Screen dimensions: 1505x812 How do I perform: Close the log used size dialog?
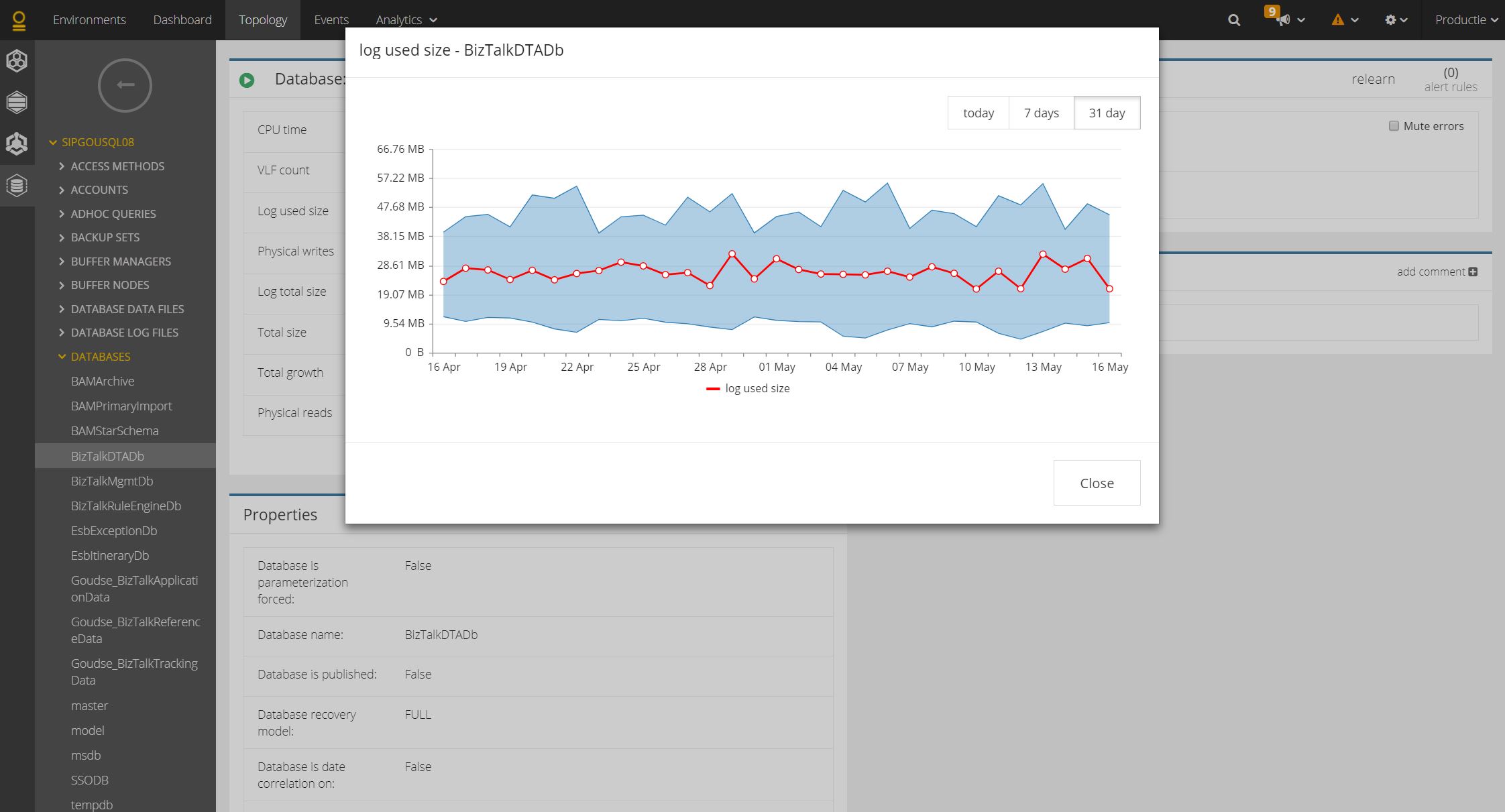(1096, 483)
